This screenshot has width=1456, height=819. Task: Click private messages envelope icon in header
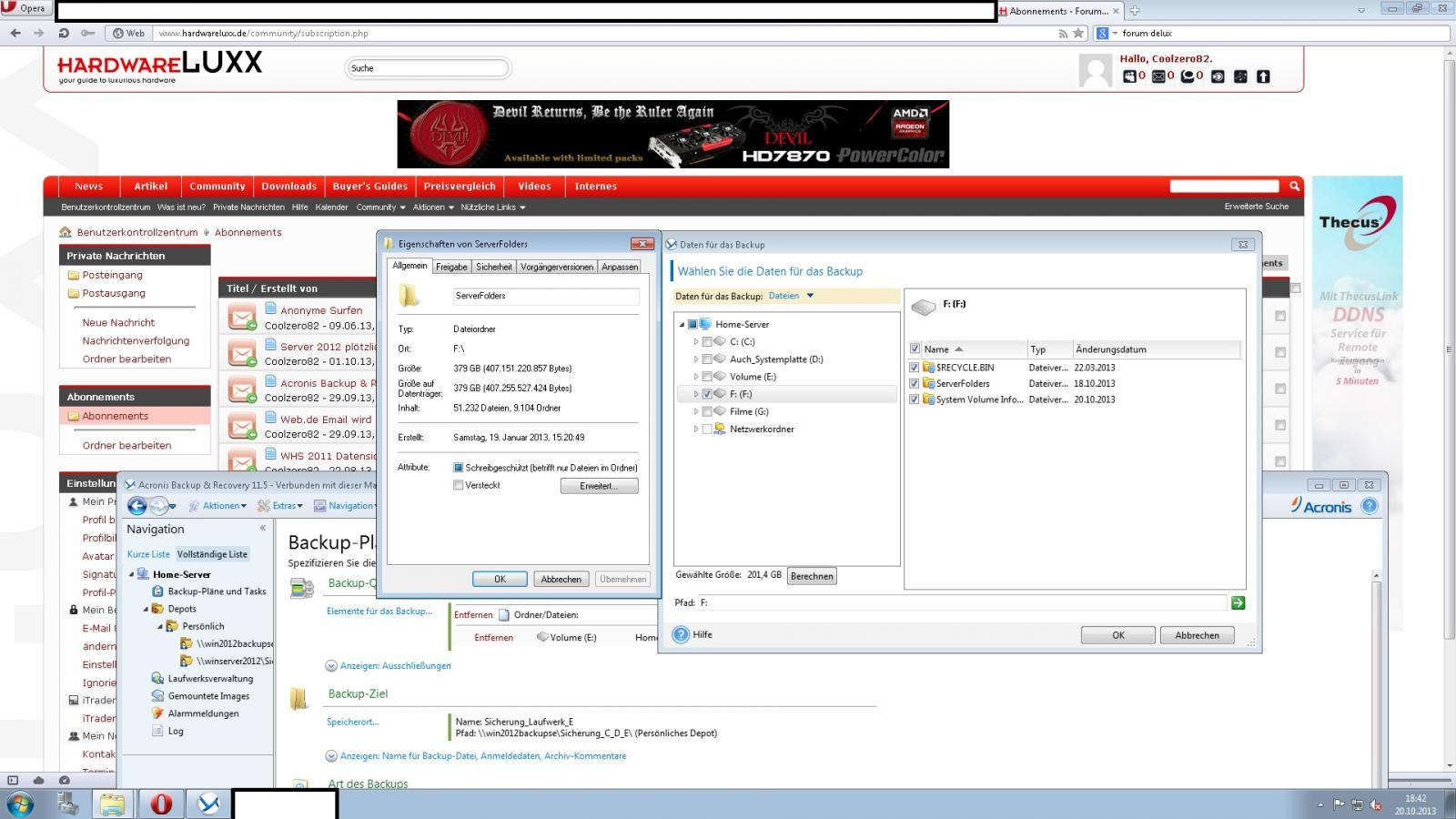pos(1158,76)
